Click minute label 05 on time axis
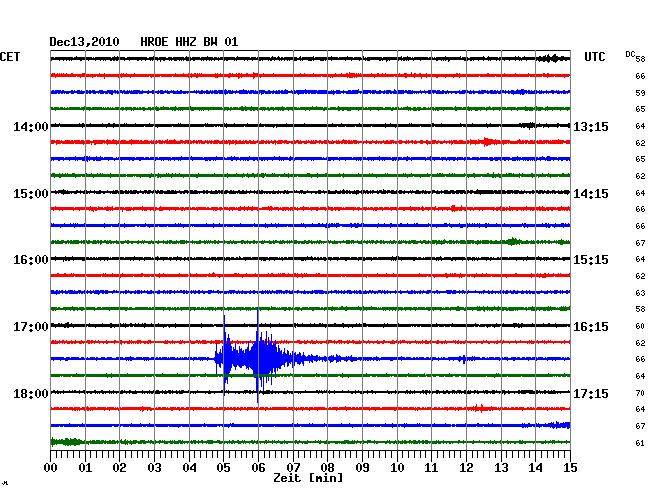Viewport: 650px width, 494px height. point(223,467)
